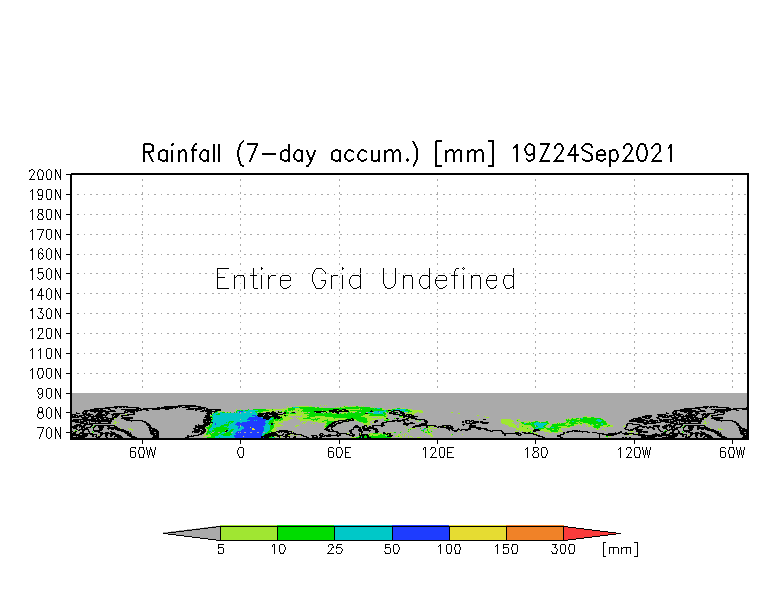Image resolution: width=784 pixels, height=612 pixels.
Task: Click the blue heavy rainfall patch near 0 longitude
Action: (252, 428)
